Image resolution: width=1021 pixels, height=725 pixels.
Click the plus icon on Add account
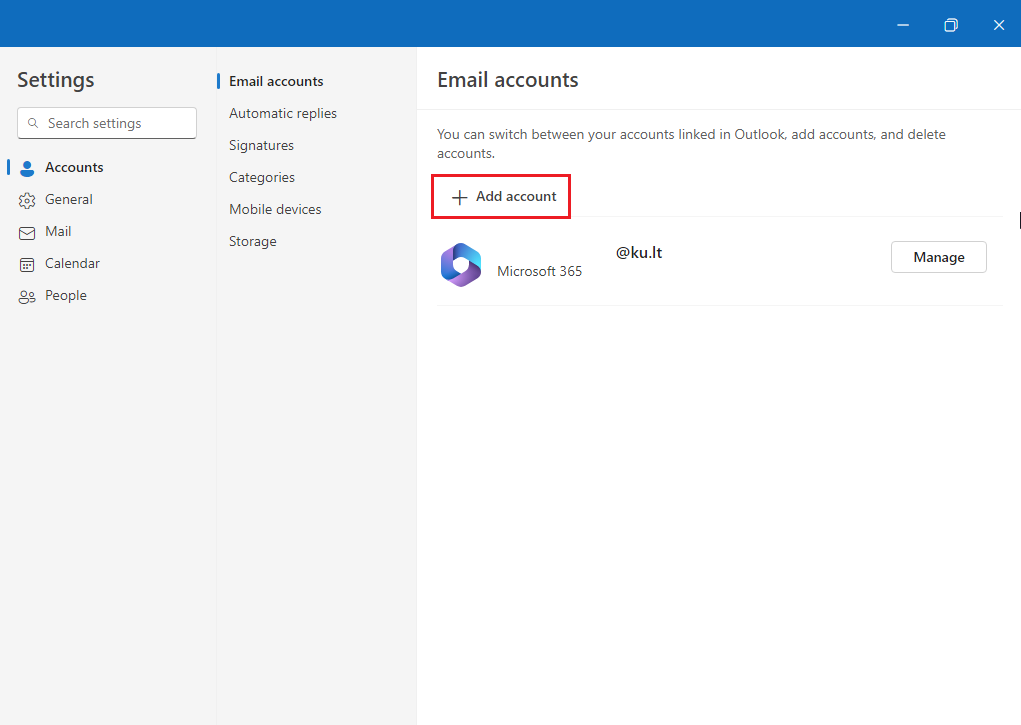[x=459, y=196]
